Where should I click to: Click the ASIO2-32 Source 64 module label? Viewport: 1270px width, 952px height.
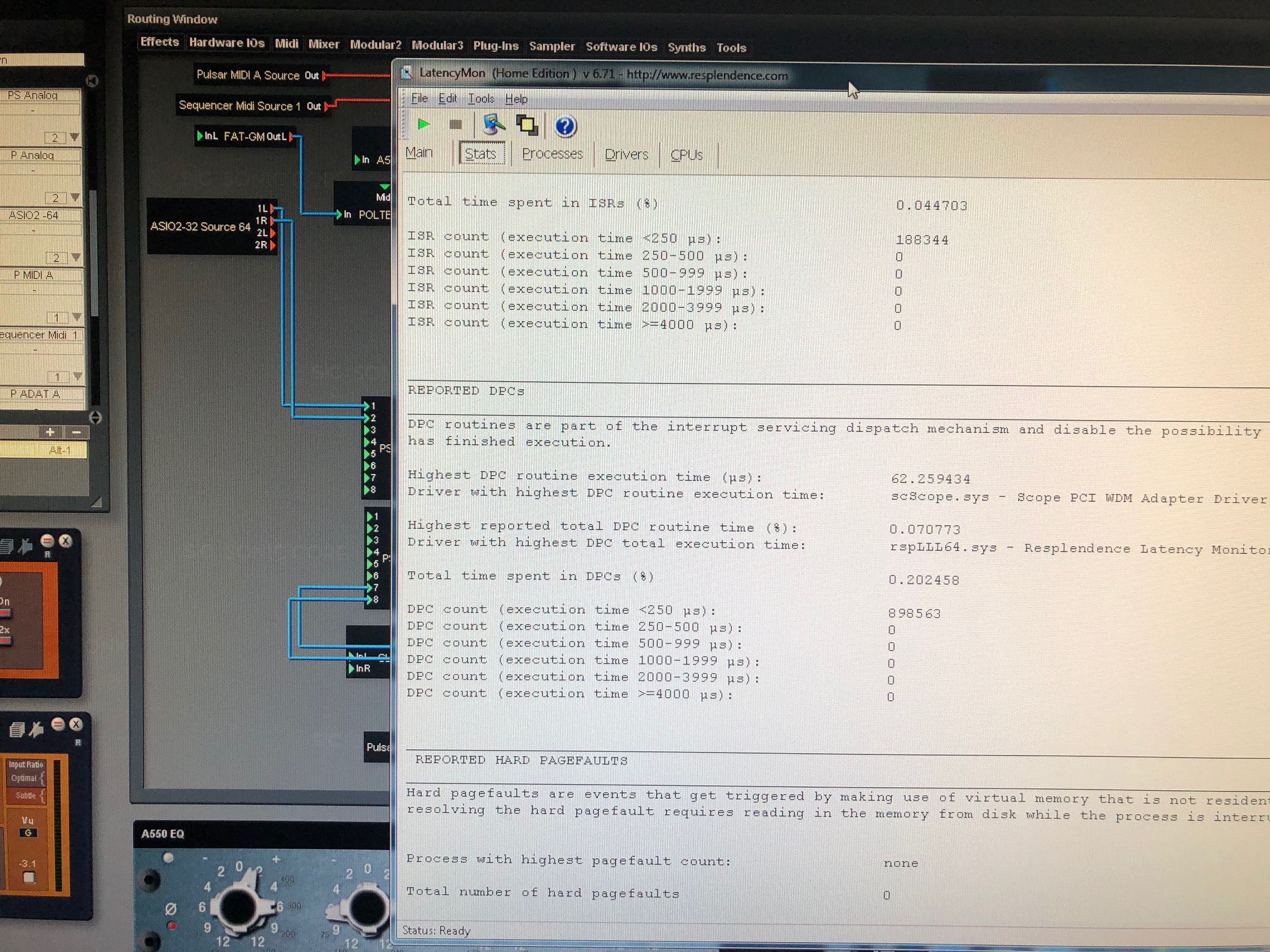pyautogui.click(x=200, y=227)
